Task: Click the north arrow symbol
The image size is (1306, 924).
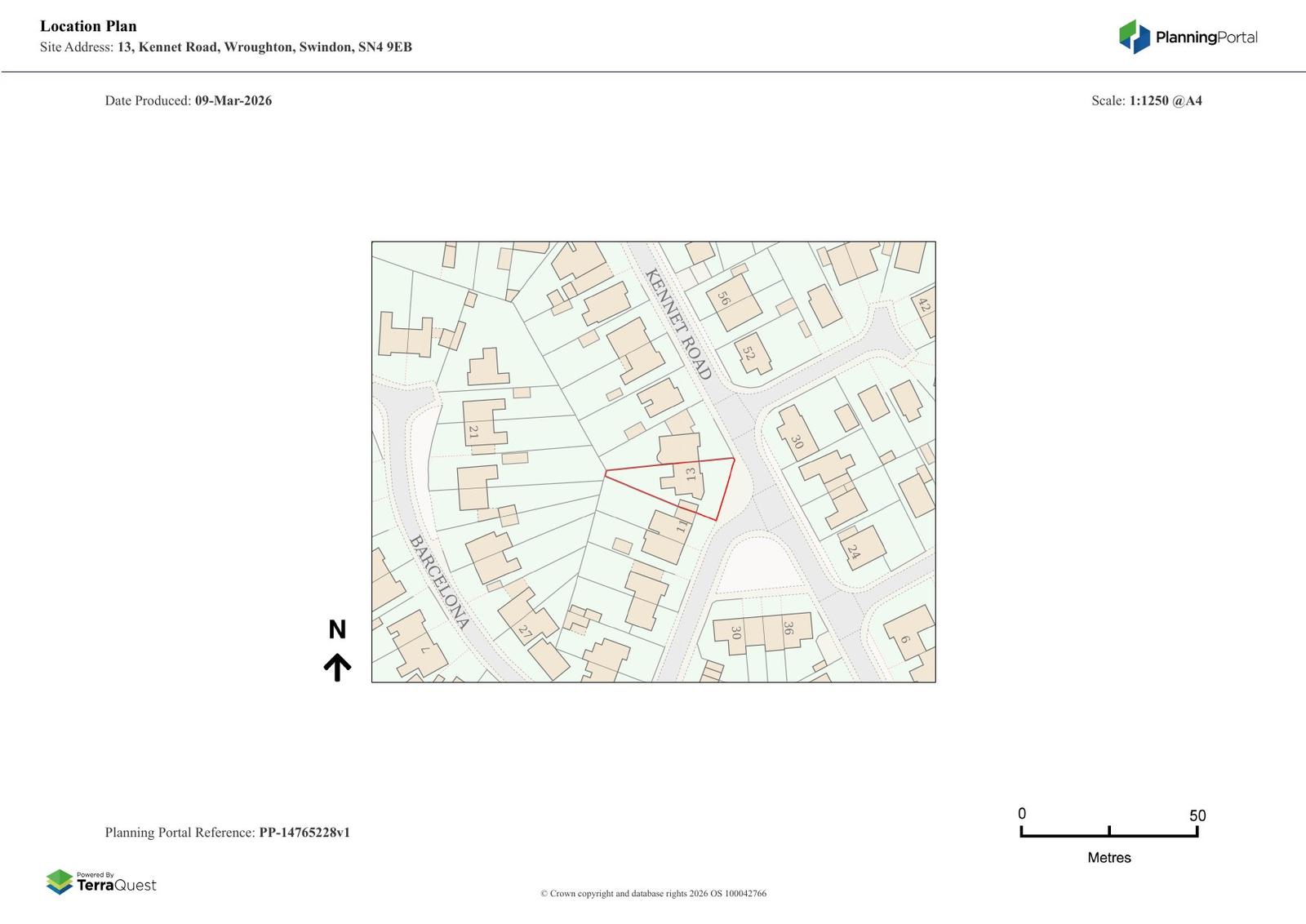Action: coord(338,668)
